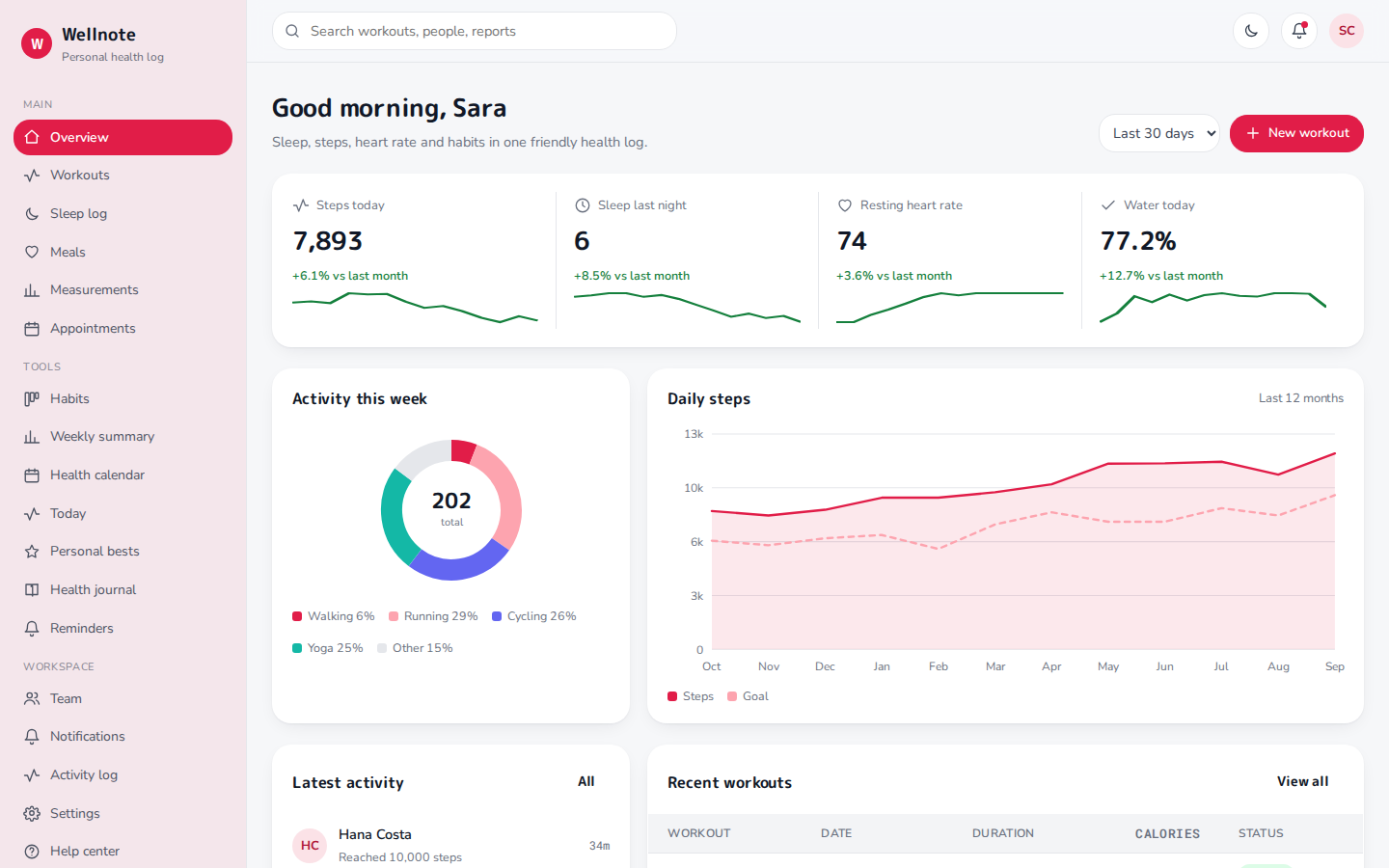The image size is (1389, 868).
Task: Toggle the Goal legend series
Action: pos(748,696)
